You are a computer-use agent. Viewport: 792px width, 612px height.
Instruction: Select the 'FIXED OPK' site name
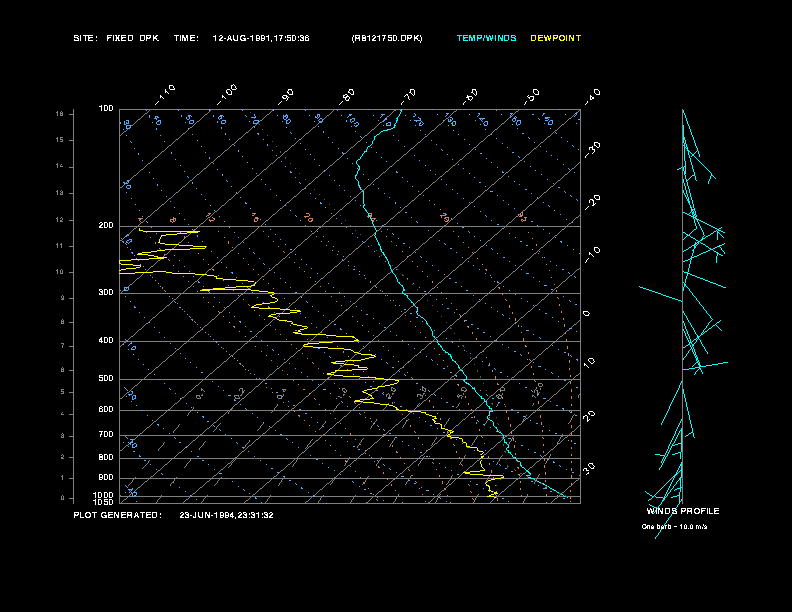click(x=132, y=38)
